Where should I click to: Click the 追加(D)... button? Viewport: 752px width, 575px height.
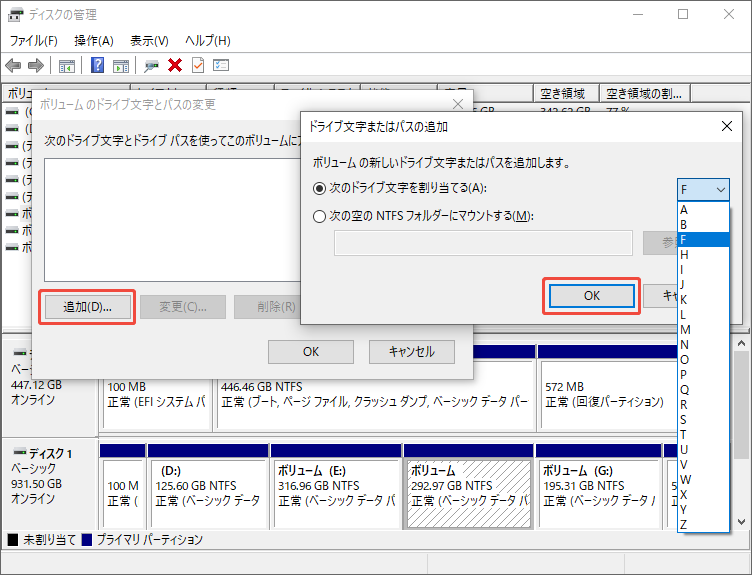(x=87, y=307)
